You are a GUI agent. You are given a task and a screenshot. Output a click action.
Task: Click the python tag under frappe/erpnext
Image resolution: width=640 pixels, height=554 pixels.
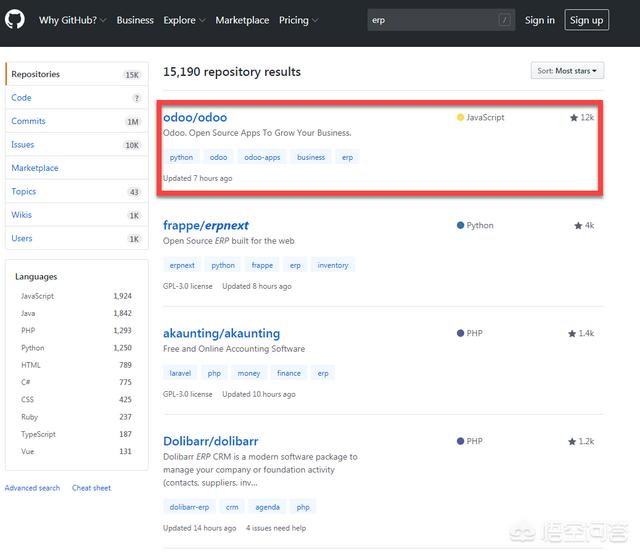223,265
